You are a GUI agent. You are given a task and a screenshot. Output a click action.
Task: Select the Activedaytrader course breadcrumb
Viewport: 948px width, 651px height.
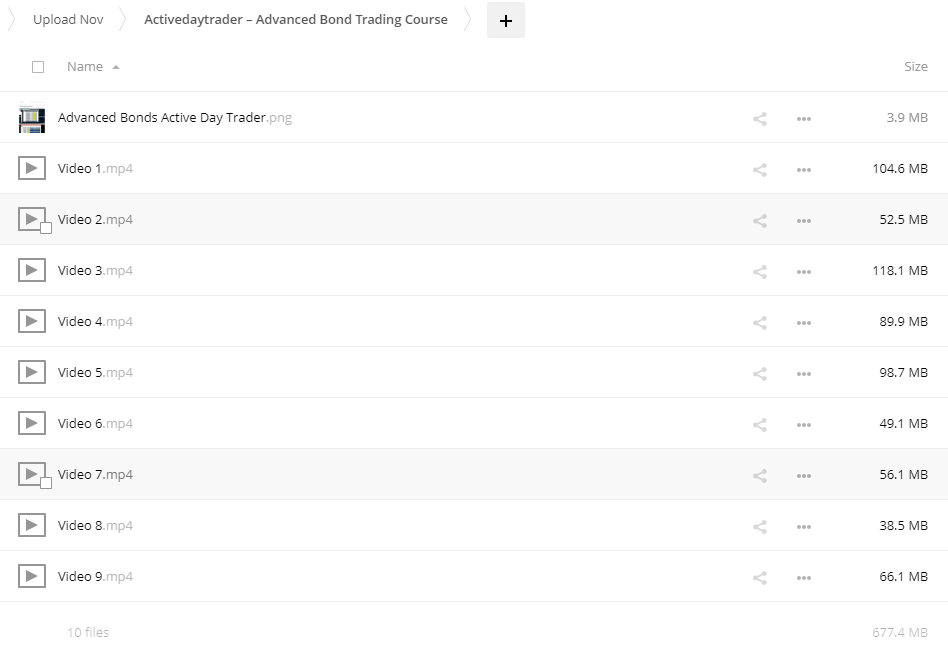click(295, 20)
